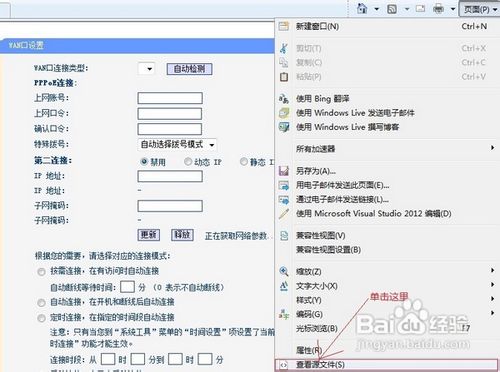The width and height of the screenshot is (500, 372).
Task: Open 自动选择拨号模式 dropdown
Action: click(177, 145)
